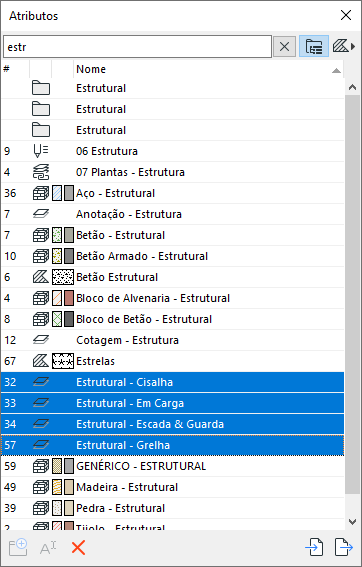The height and width of the screenshot is (567, 362).
Task: Select the 'Estrutural - Cisalha' row name
Action: tap(124, 382)
